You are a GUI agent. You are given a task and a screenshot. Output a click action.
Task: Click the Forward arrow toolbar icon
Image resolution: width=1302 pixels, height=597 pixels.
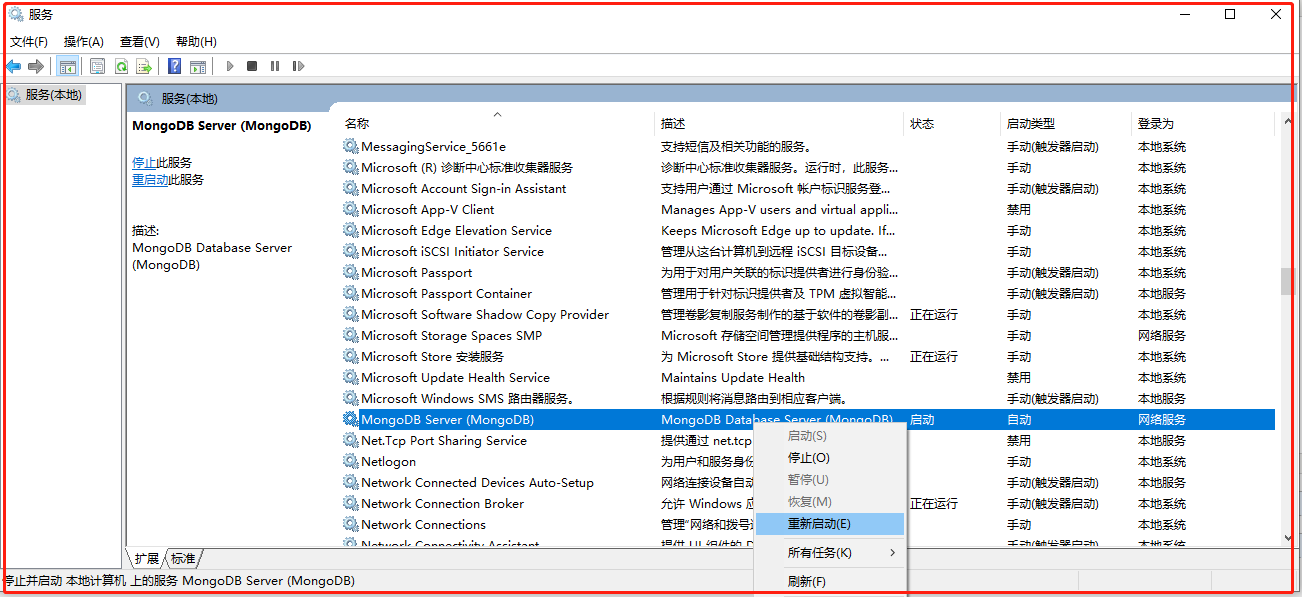coord(36,66)
